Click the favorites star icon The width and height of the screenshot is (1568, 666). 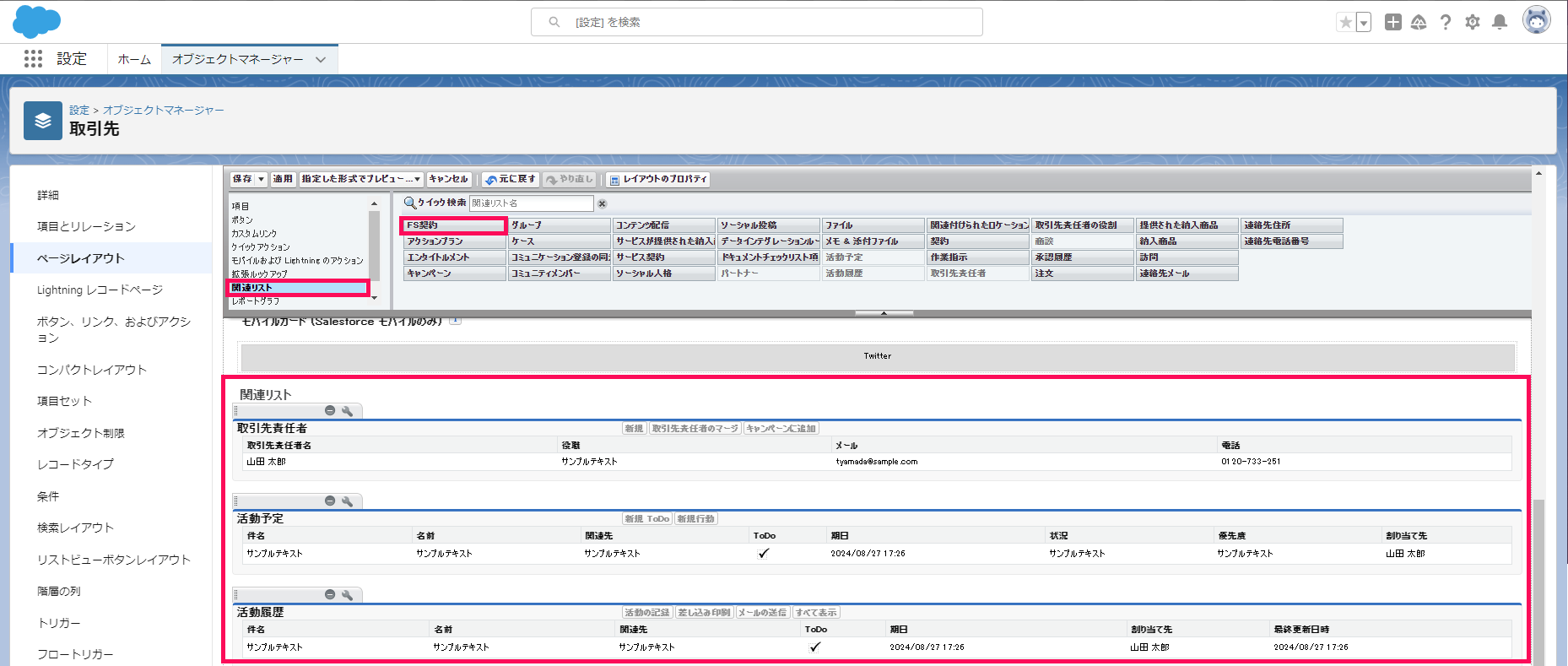coord(1345,22)
